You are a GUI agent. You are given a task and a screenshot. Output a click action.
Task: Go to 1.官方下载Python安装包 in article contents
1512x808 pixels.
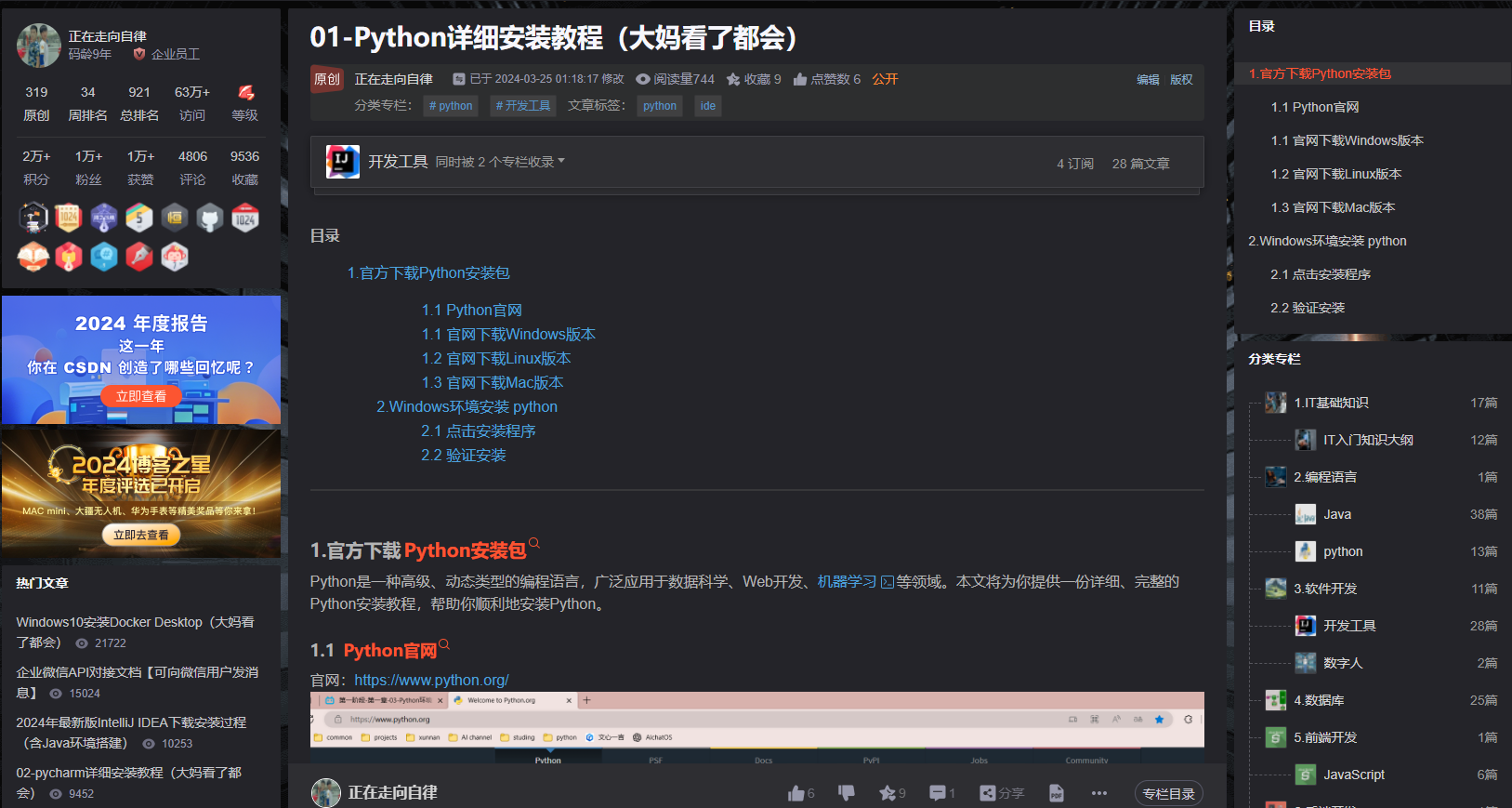428,272
